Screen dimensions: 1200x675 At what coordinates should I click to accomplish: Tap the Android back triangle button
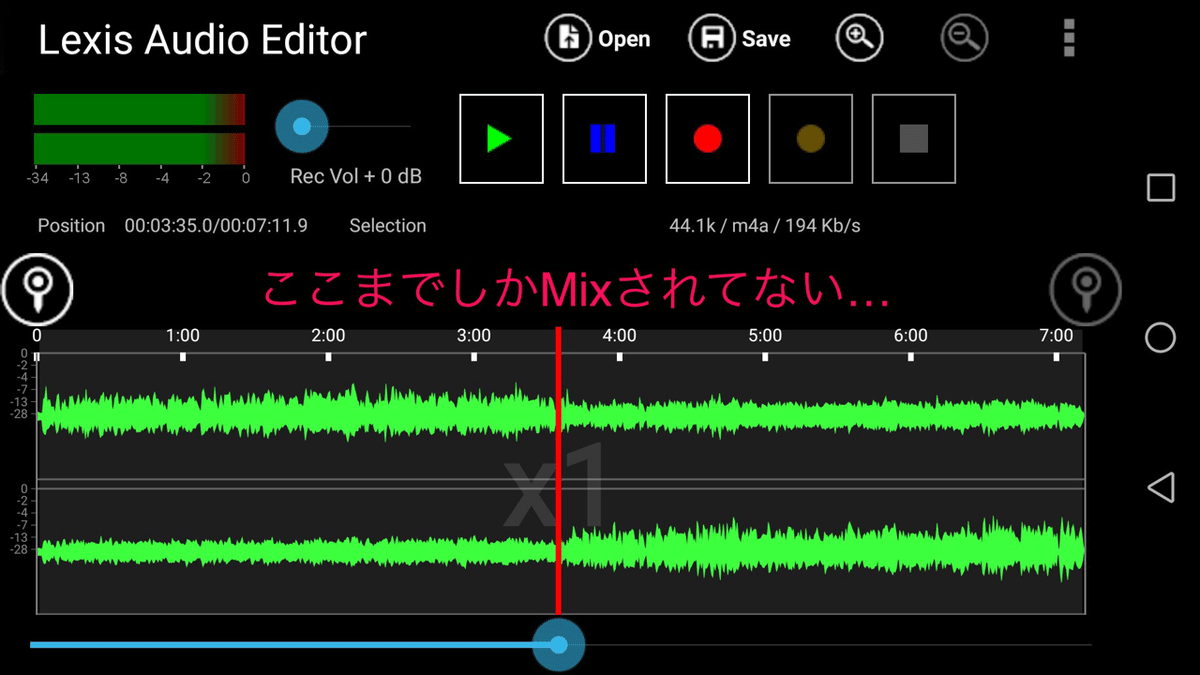1160,488
